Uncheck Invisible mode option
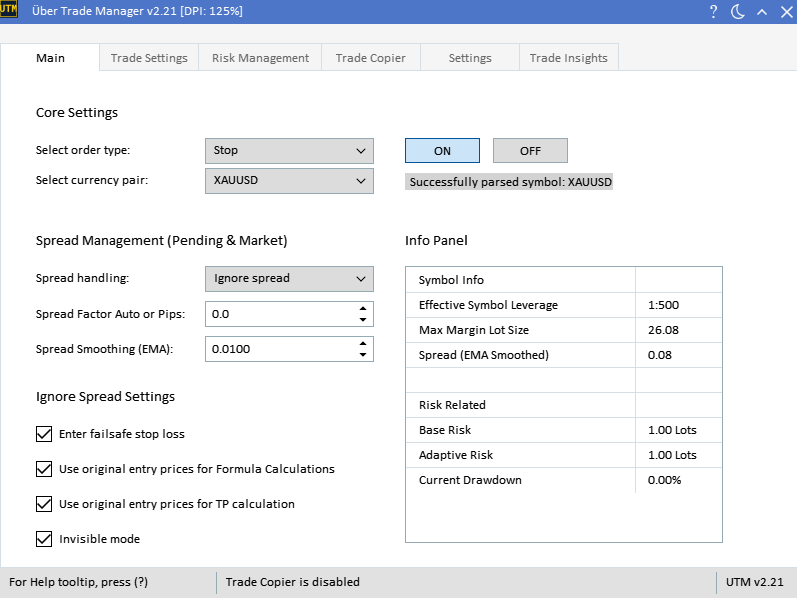 [44, 539]
